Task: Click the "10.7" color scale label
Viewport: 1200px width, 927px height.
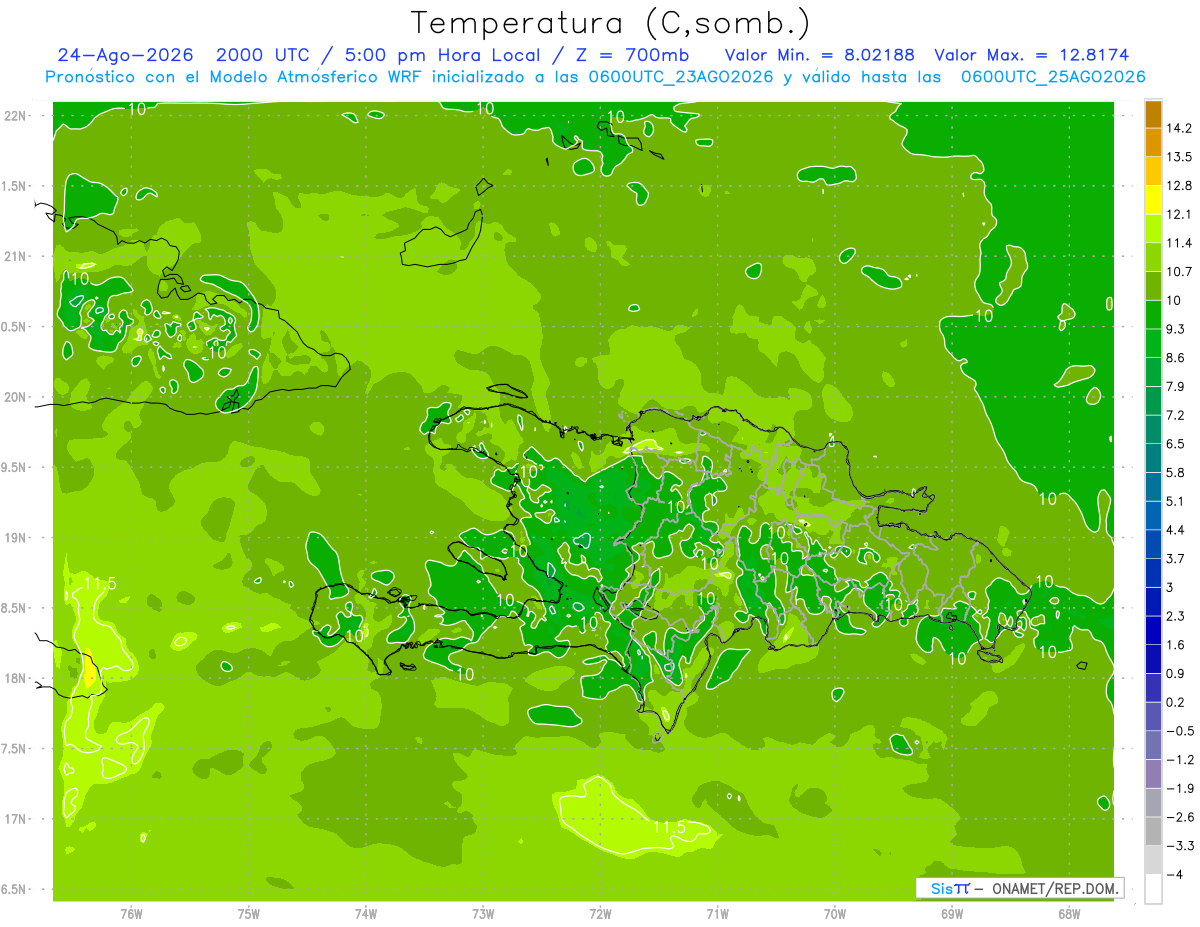Action: tap(1179, 272)
